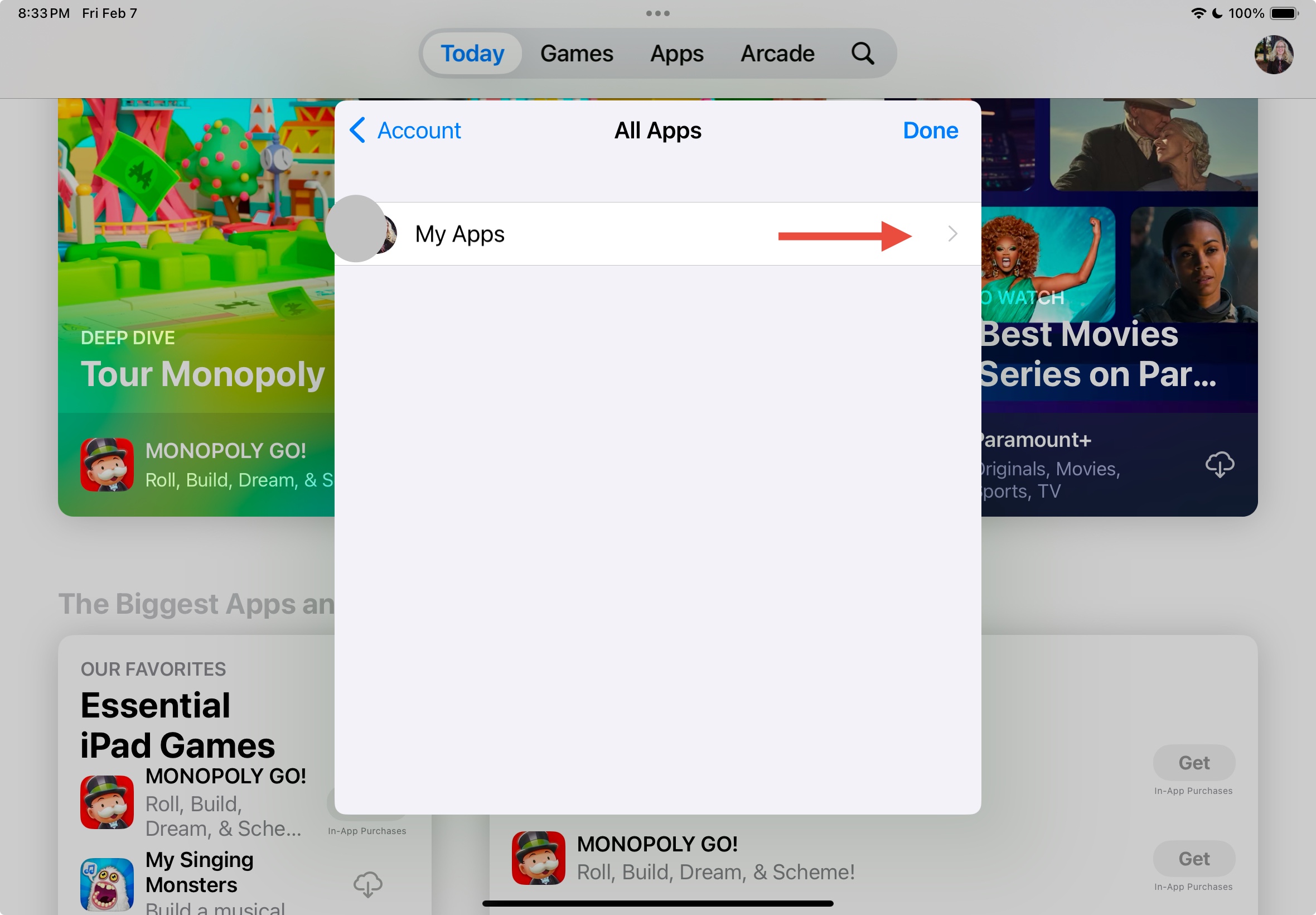This screenshot has height=915, width=1316.
Task: Tap the MONOPOLY GO! icon at screen bottom
Action: pos(540,857)
